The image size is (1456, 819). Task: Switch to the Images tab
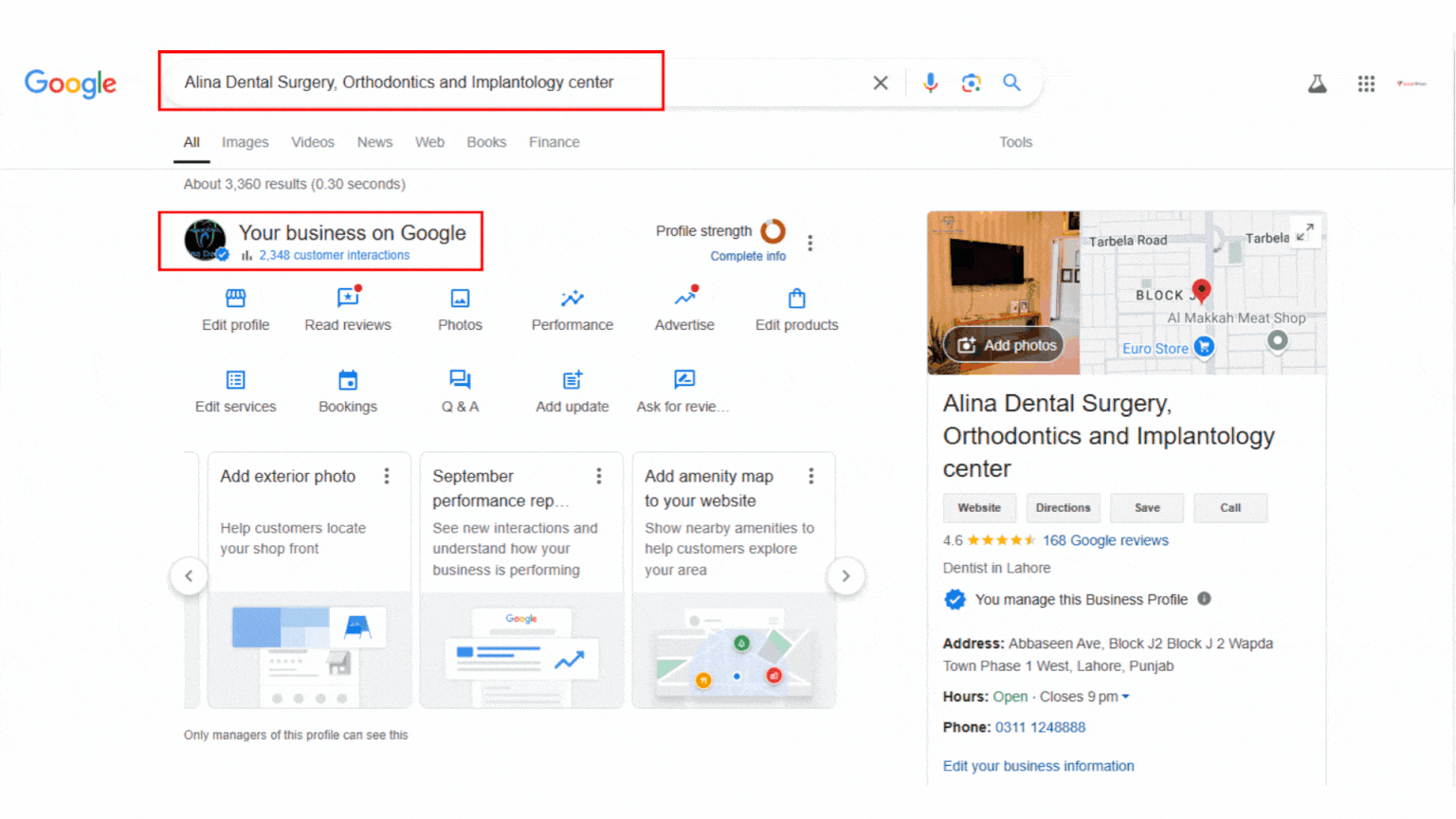pos(245,142)
